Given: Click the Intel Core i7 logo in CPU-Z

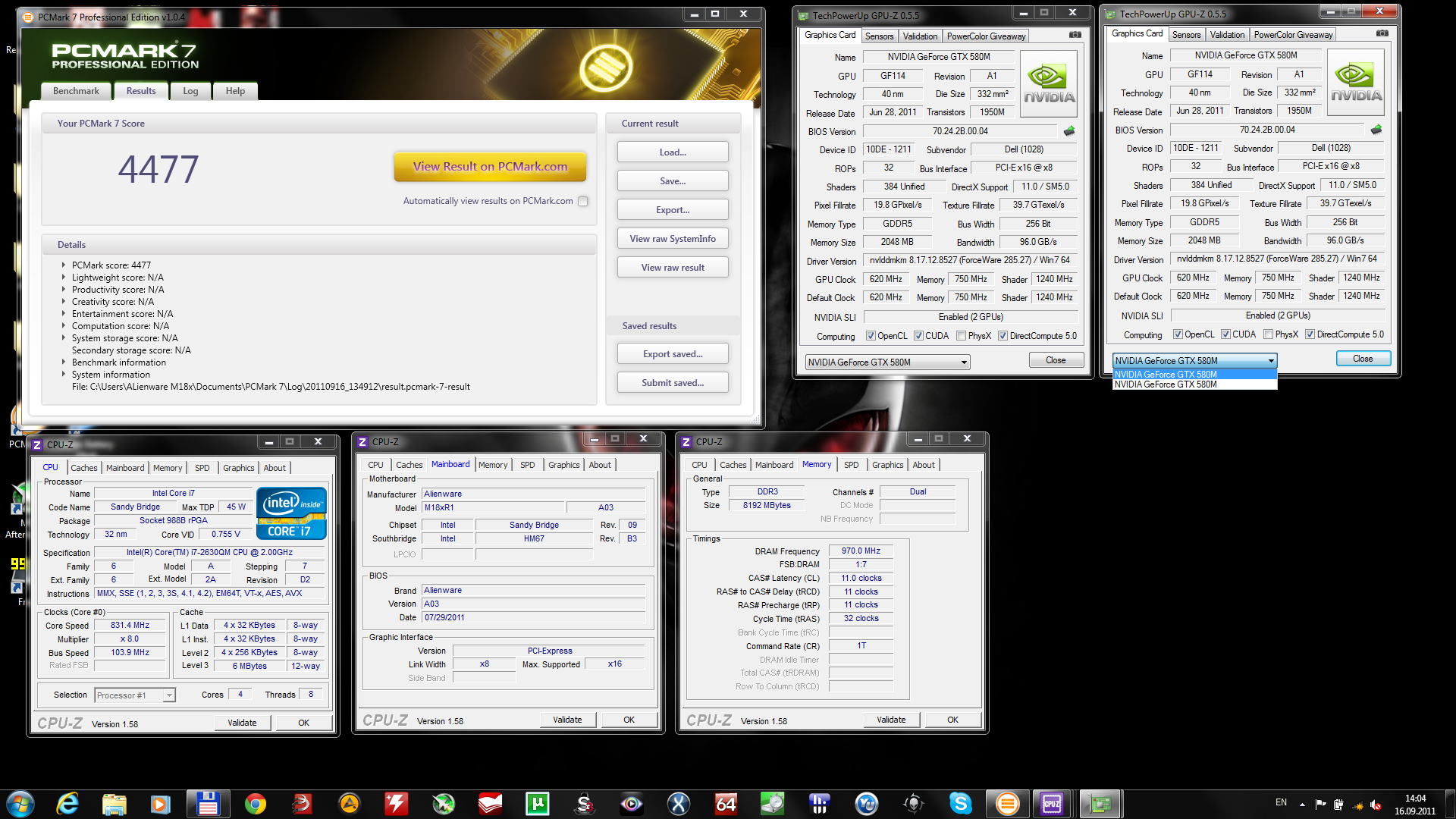Looking at the screenshot, I should coord(292,513).
